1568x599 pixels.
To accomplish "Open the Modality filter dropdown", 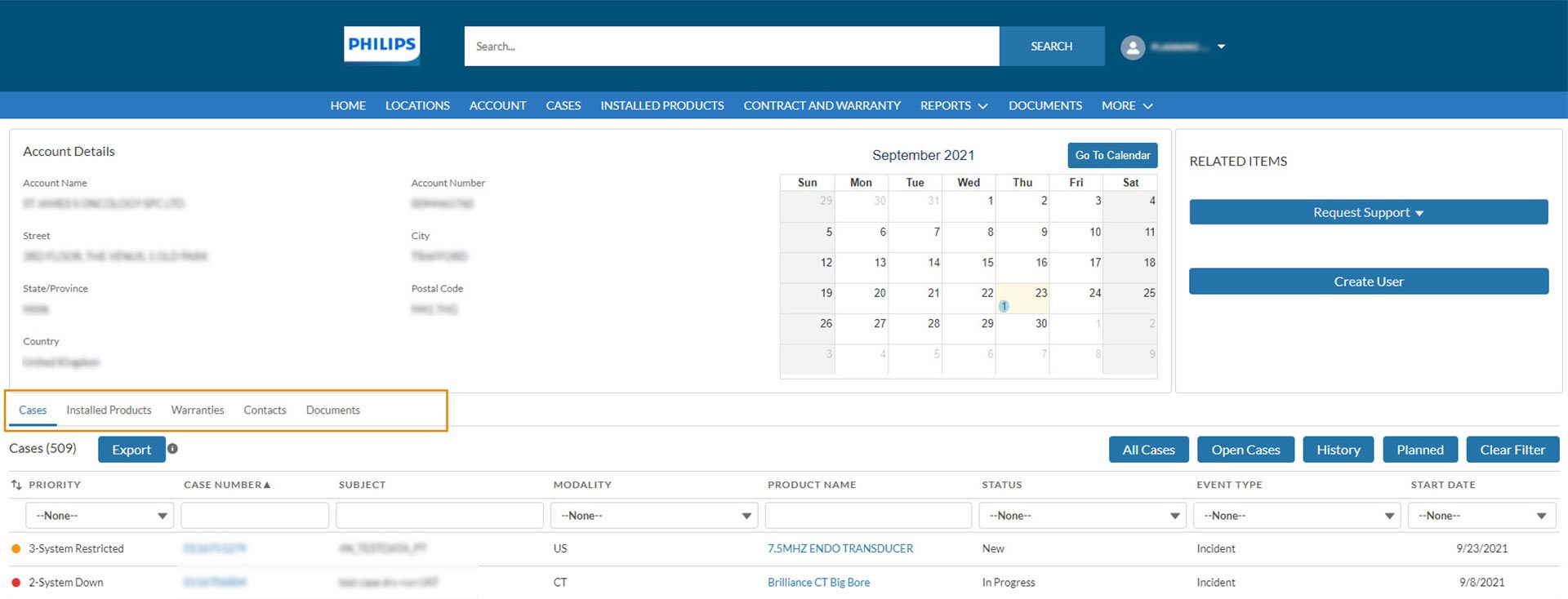I will click(x=654, y=516).
